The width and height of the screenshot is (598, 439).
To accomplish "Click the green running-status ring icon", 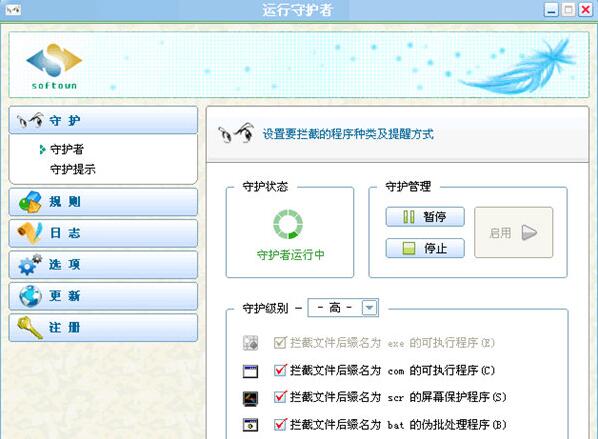I will pyautogui.click(x=288, y=224).
